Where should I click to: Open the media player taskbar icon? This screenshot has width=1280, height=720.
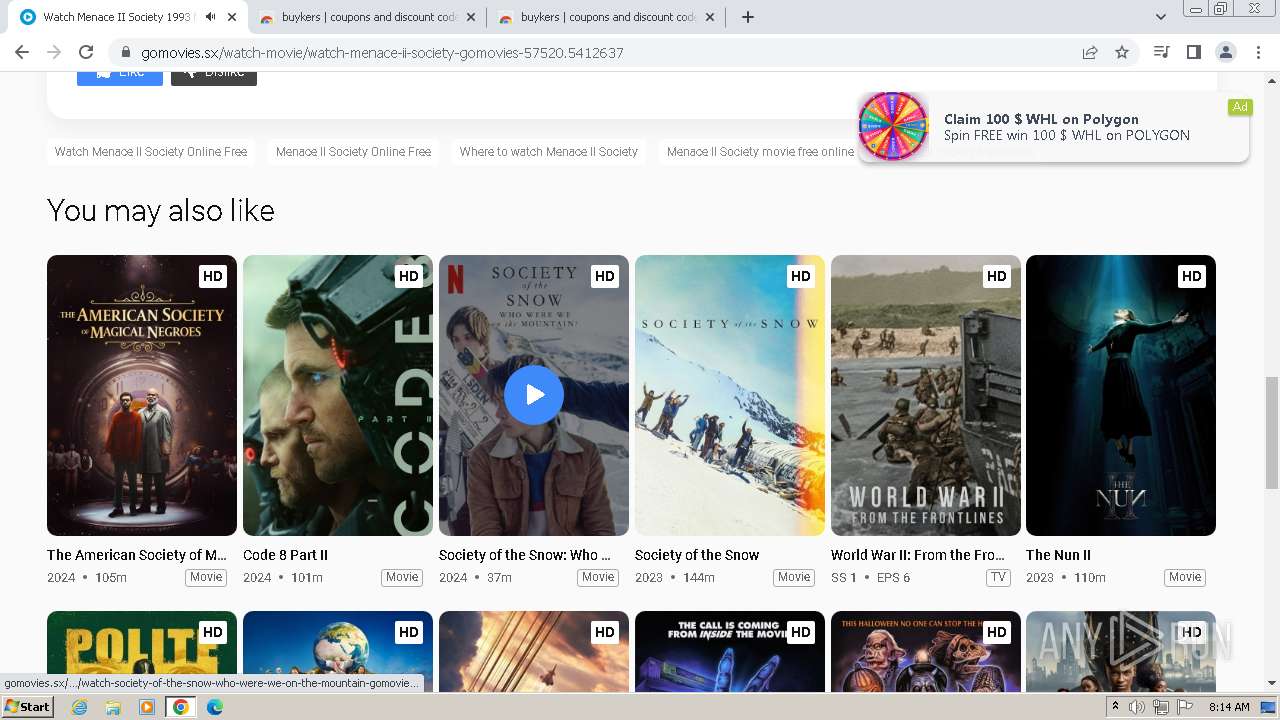pyautogui.click(x=147, y=707)
